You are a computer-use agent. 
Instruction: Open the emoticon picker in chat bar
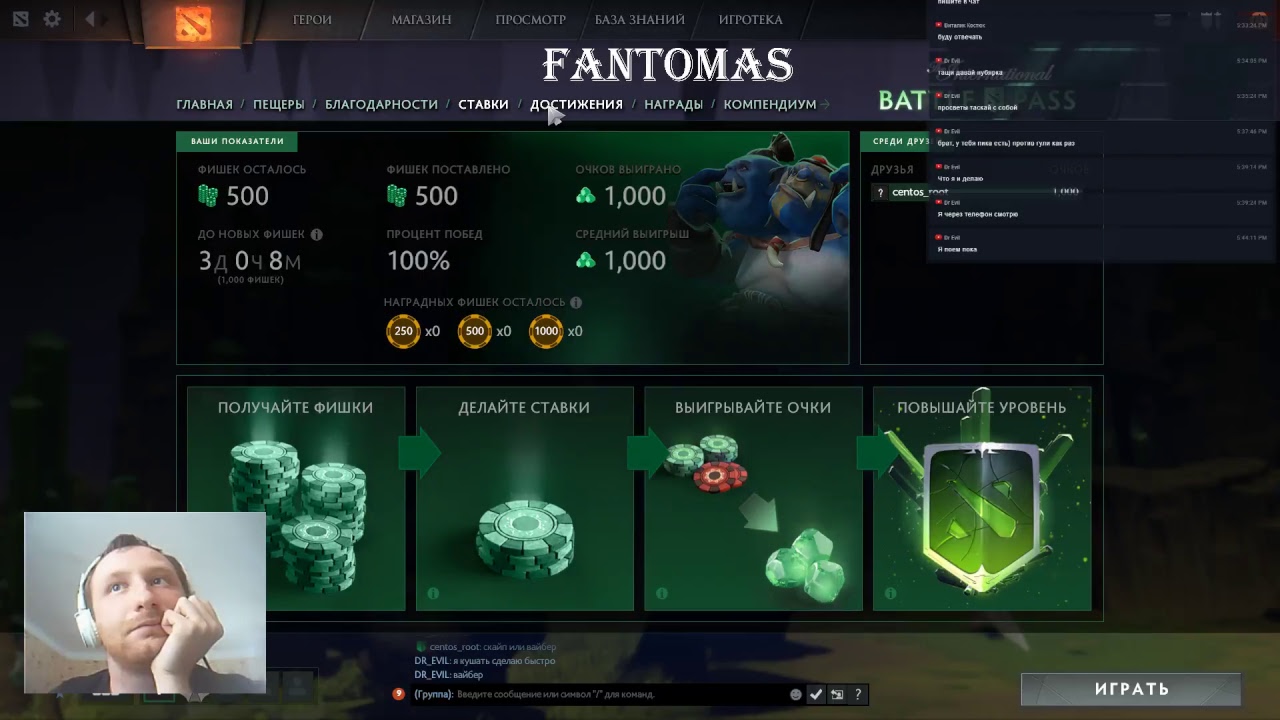coord(796,694)
